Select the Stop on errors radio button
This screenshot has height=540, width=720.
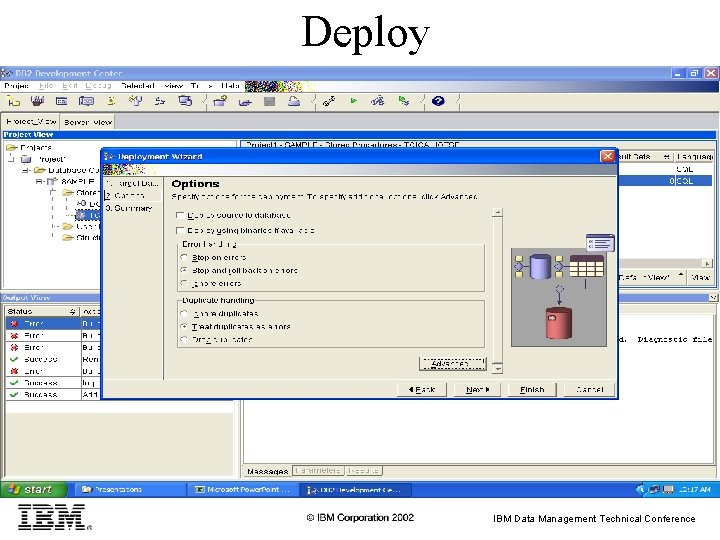[x=184, y=257]
